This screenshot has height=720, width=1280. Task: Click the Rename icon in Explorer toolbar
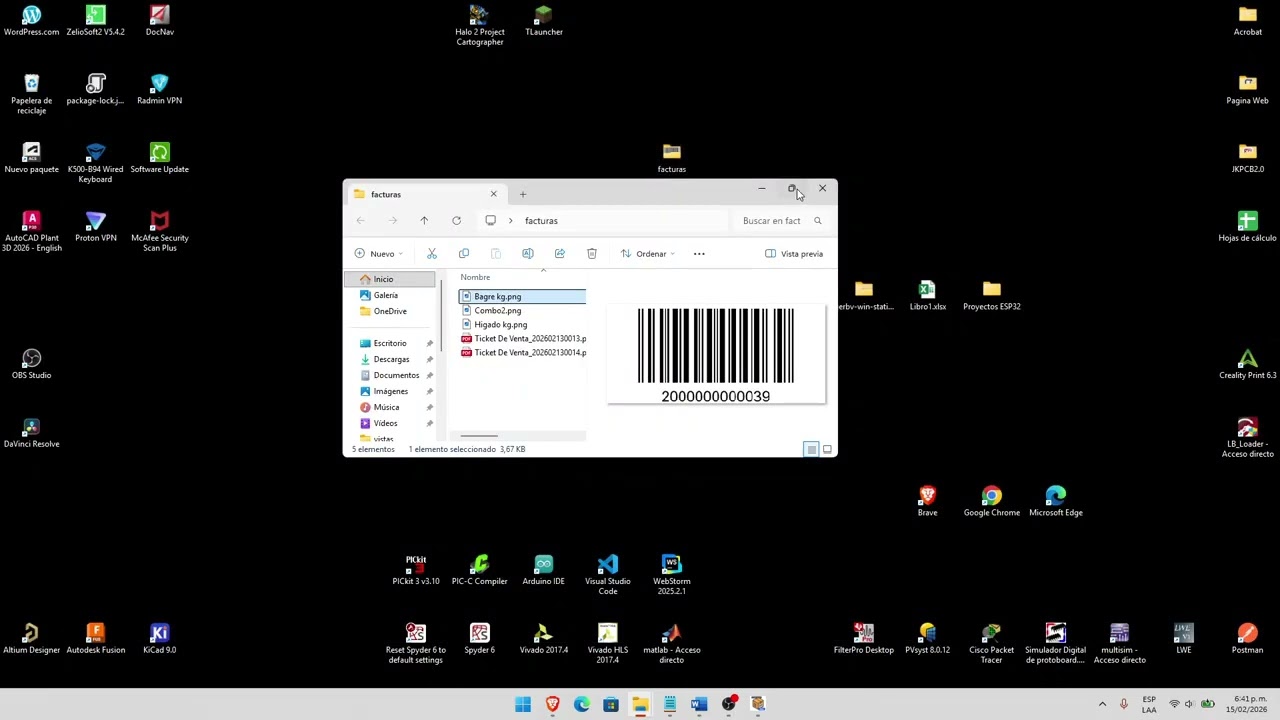pyautogui.click(x=528, y=254)
